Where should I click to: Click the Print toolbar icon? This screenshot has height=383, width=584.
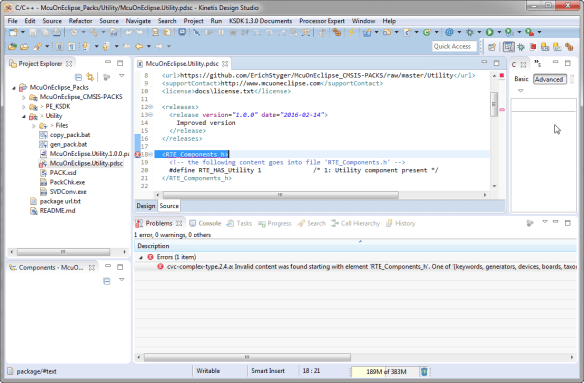click(x=56, y=32)
